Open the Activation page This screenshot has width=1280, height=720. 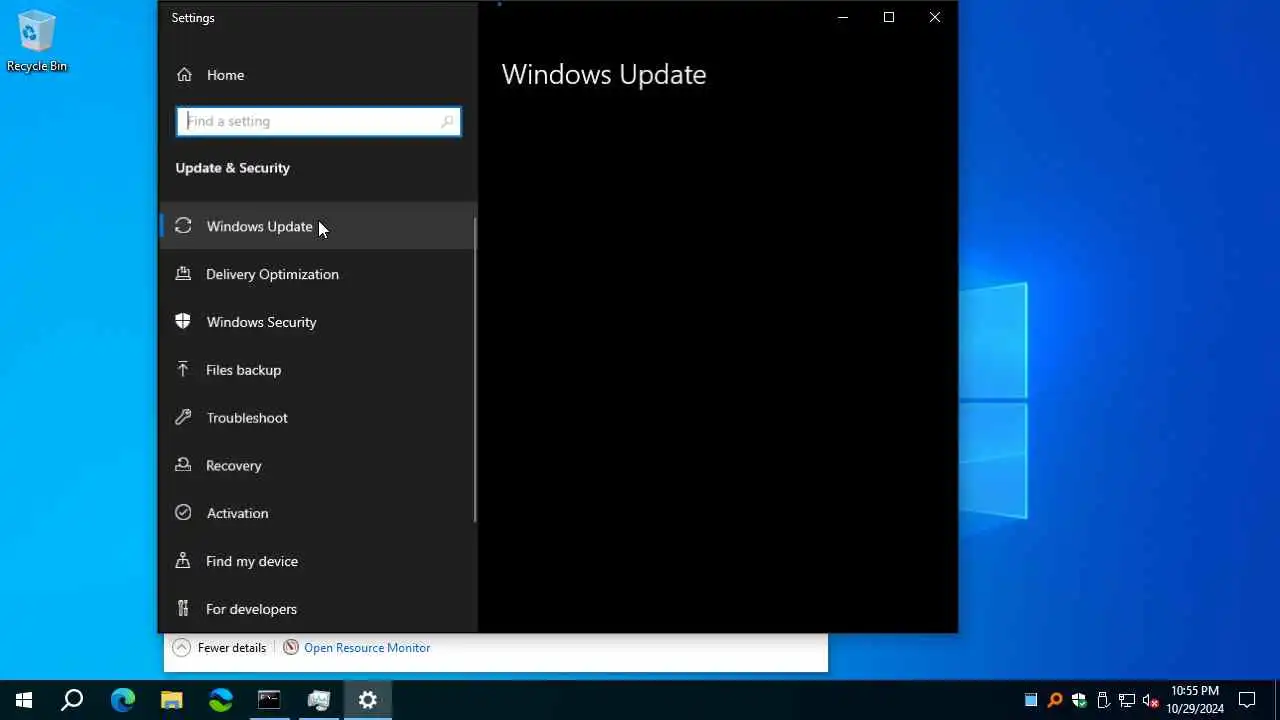click(318, 513)
